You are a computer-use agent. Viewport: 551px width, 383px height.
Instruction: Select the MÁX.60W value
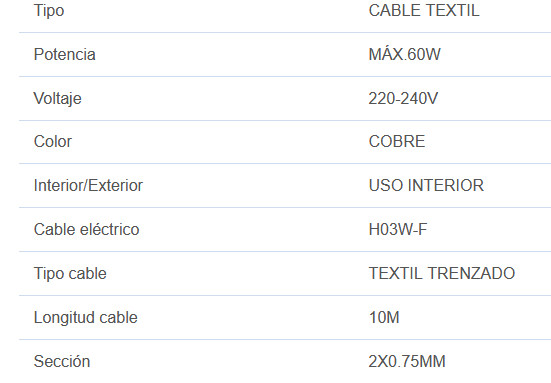pos(404,54)
